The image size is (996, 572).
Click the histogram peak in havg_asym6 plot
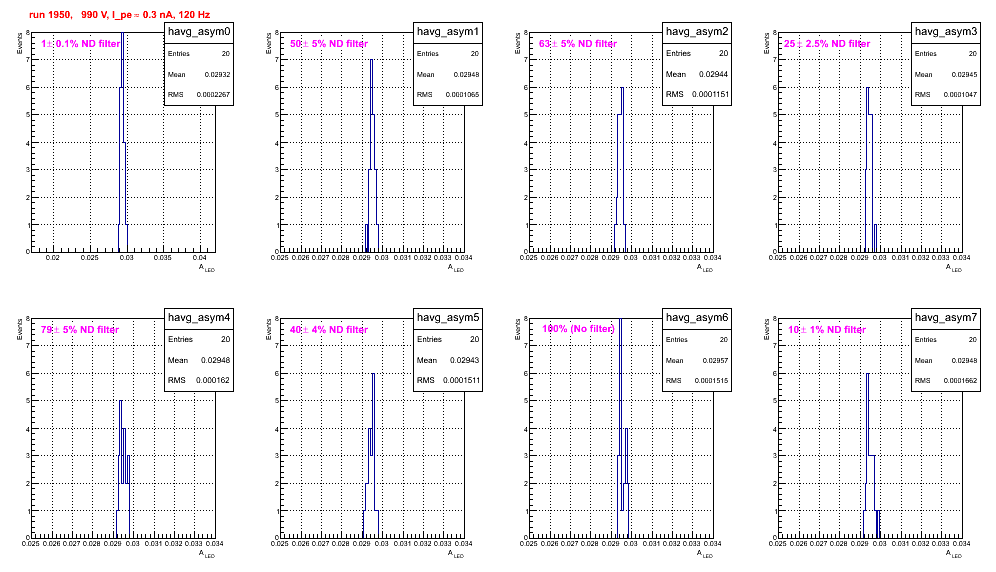click(621, 321)
